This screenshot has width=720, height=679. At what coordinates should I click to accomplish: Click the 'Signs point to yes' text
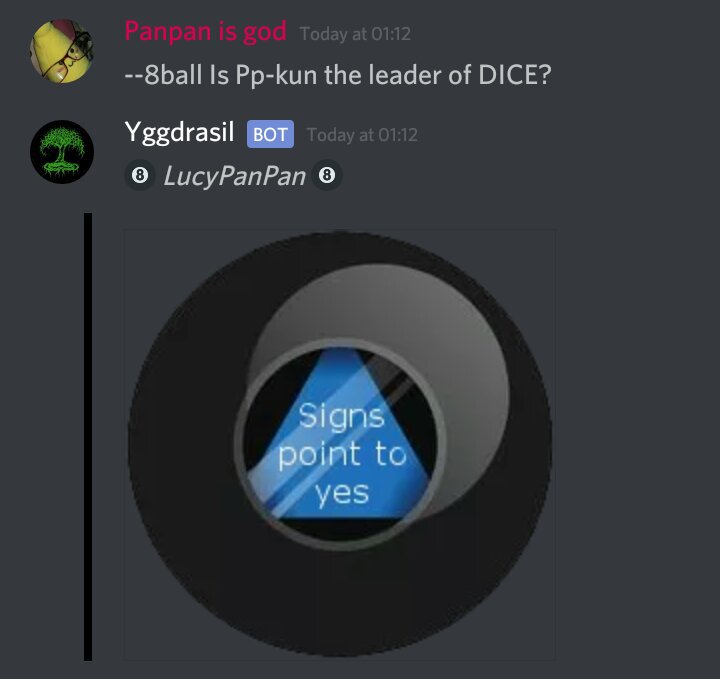(342, 455)
